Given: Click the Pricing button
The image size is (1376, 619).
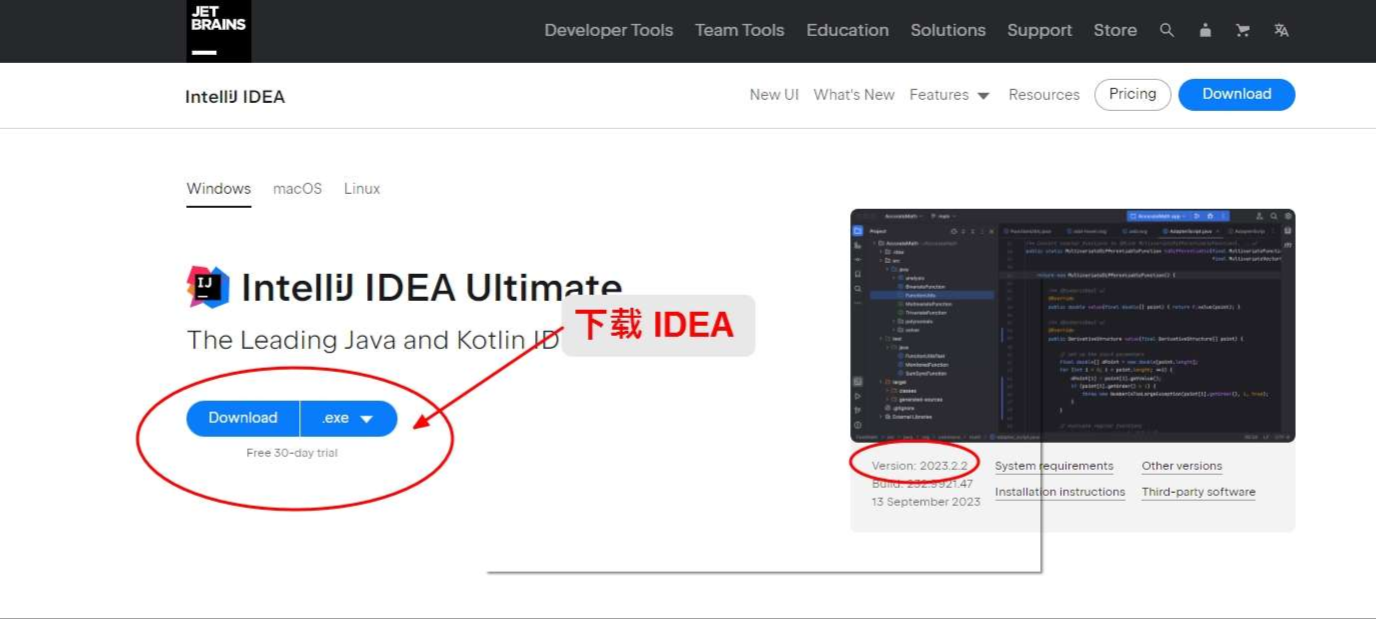Looking at the screenshot, I should tap(1132, 94).
